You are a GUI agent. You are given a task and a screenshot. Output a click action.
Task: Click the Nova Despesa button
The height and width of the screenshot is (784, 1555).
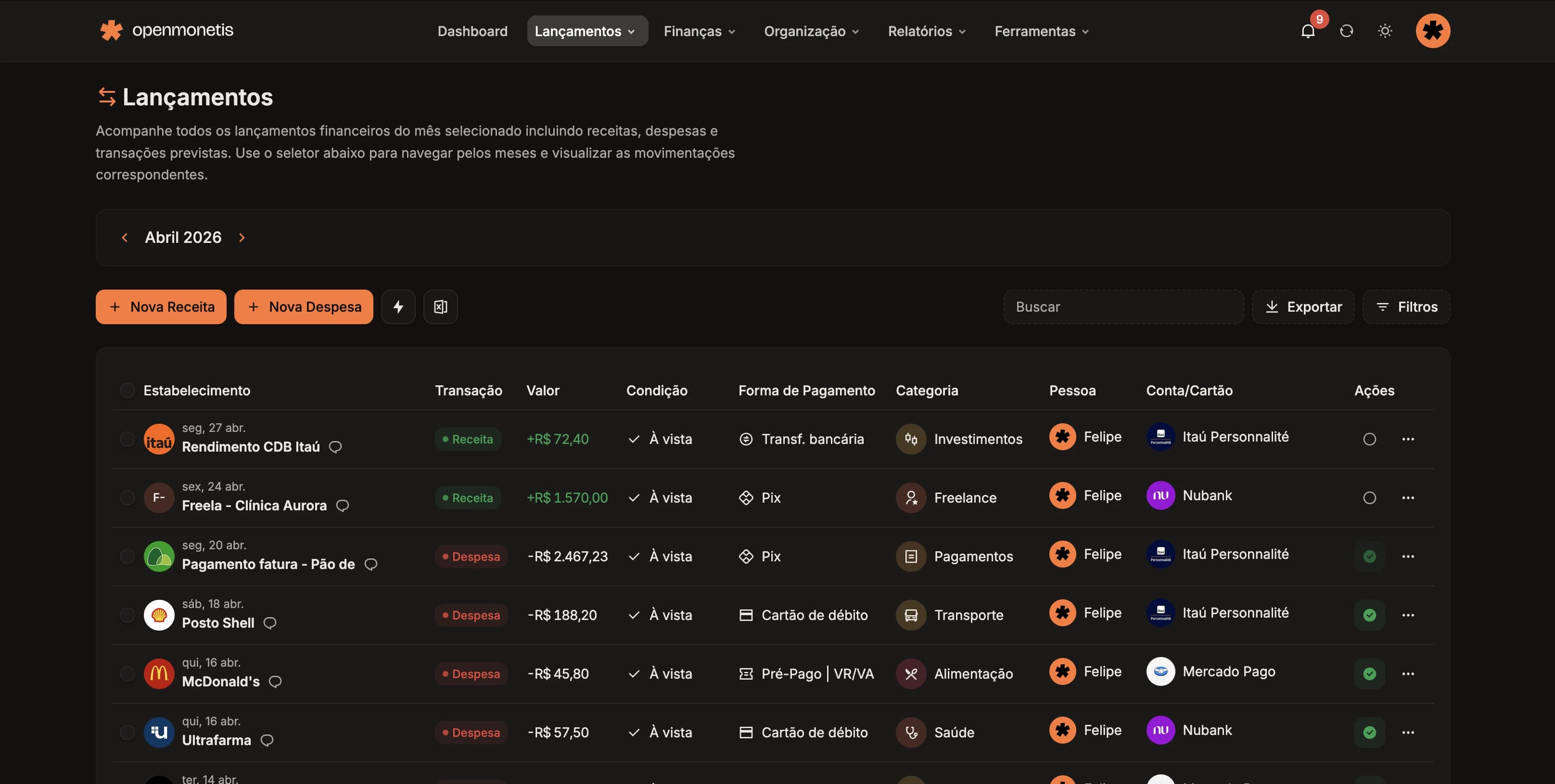tap(304, 306)
